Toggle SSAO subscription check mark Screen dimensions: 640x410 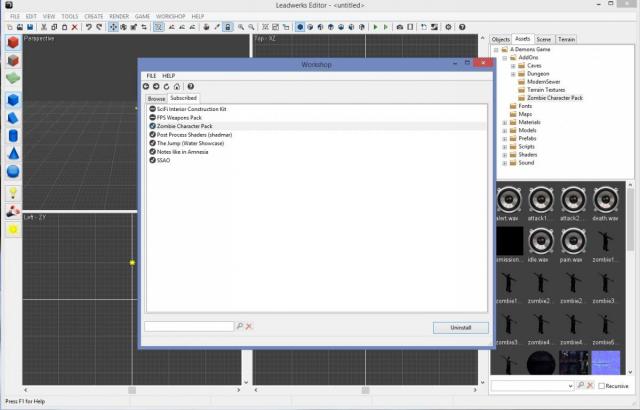(x=152, y=159)
